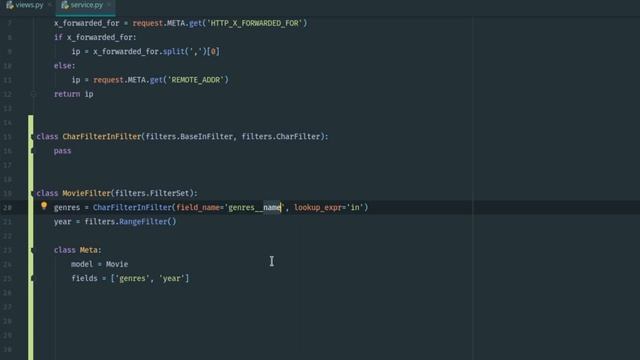Click line number 23 in the gutter
640x360 pixels.
click(8, 250)
